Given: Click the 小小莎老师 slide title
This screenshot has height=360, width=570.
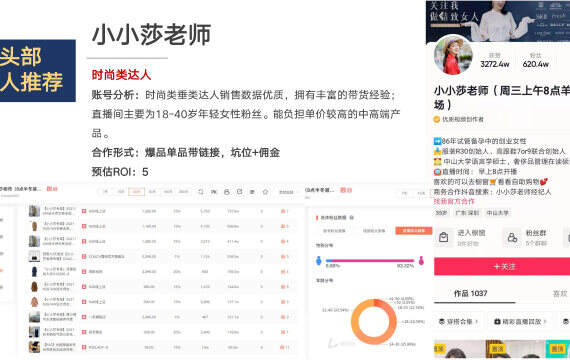Looking at the screenshot, I should point(151,35).
